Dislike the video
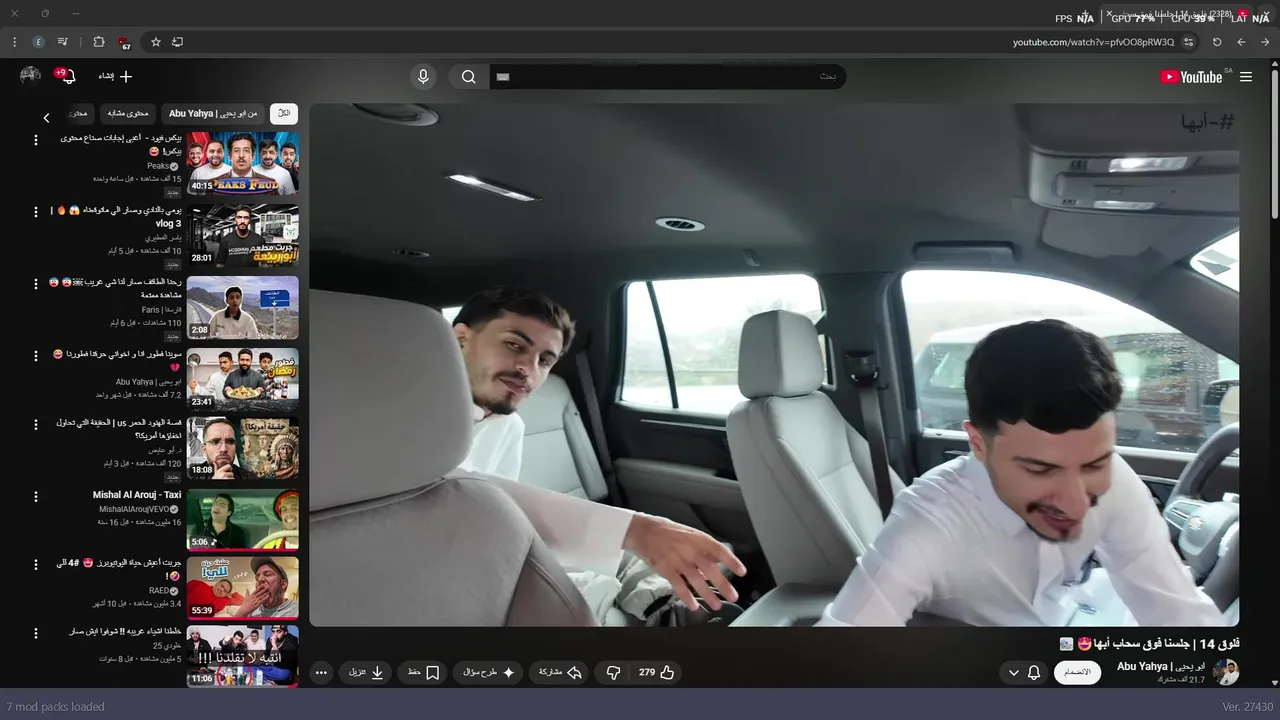 click(x=614, y=673)
